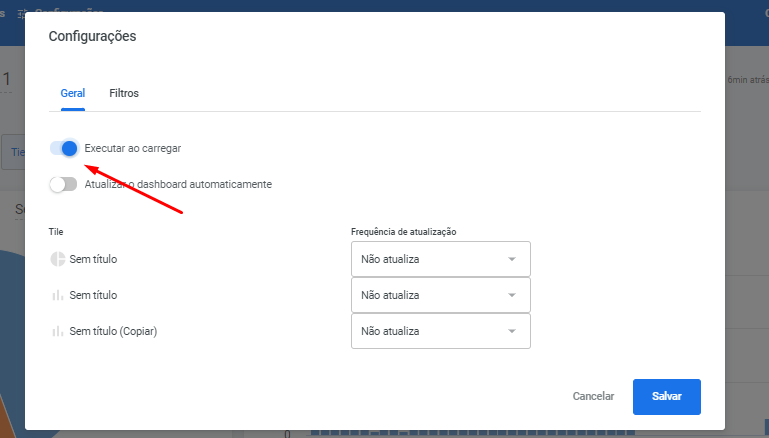Disable the Executar ao carregar toggle
Image resolution: width=769 pixels, height=438 pixels.
[x=64, y=148]
